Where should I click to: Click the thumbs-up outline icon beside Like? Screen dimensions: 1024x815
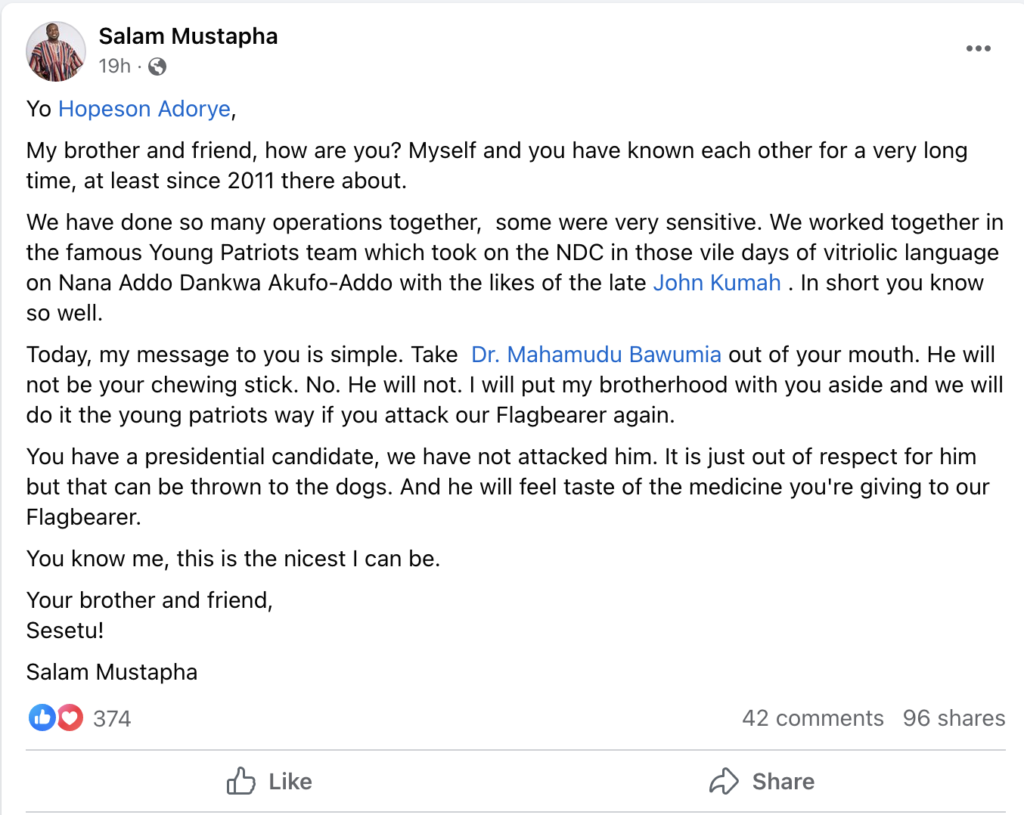[x=241, y=781]
